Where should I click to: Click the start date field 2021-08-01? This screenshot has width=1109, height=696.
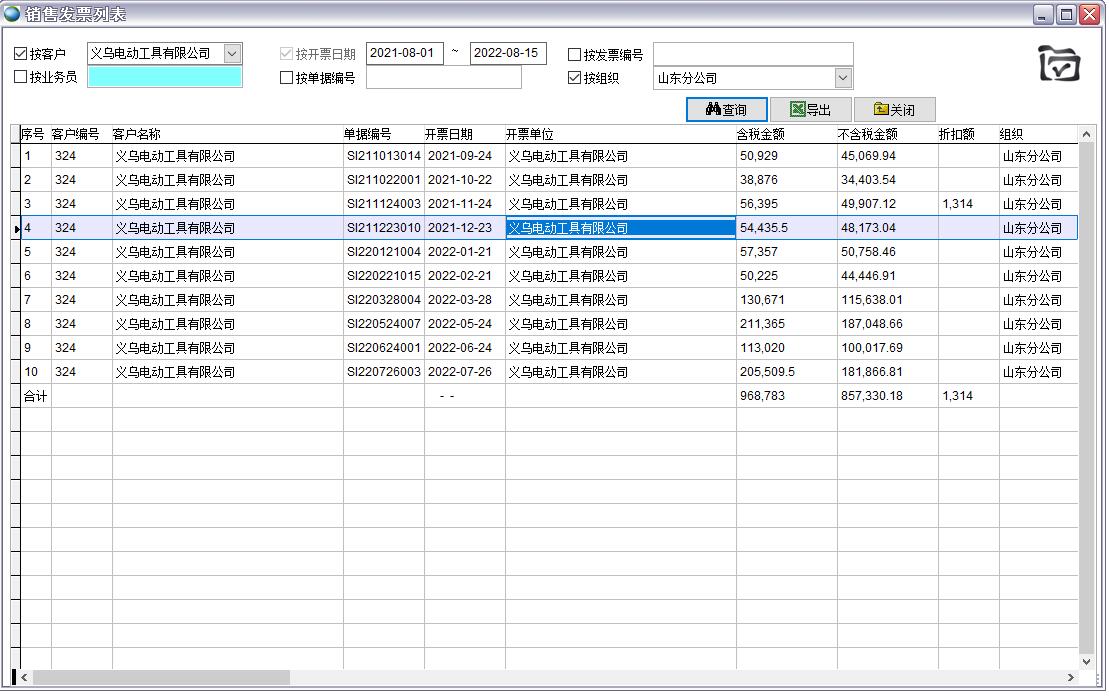click(x=405, y=54)
